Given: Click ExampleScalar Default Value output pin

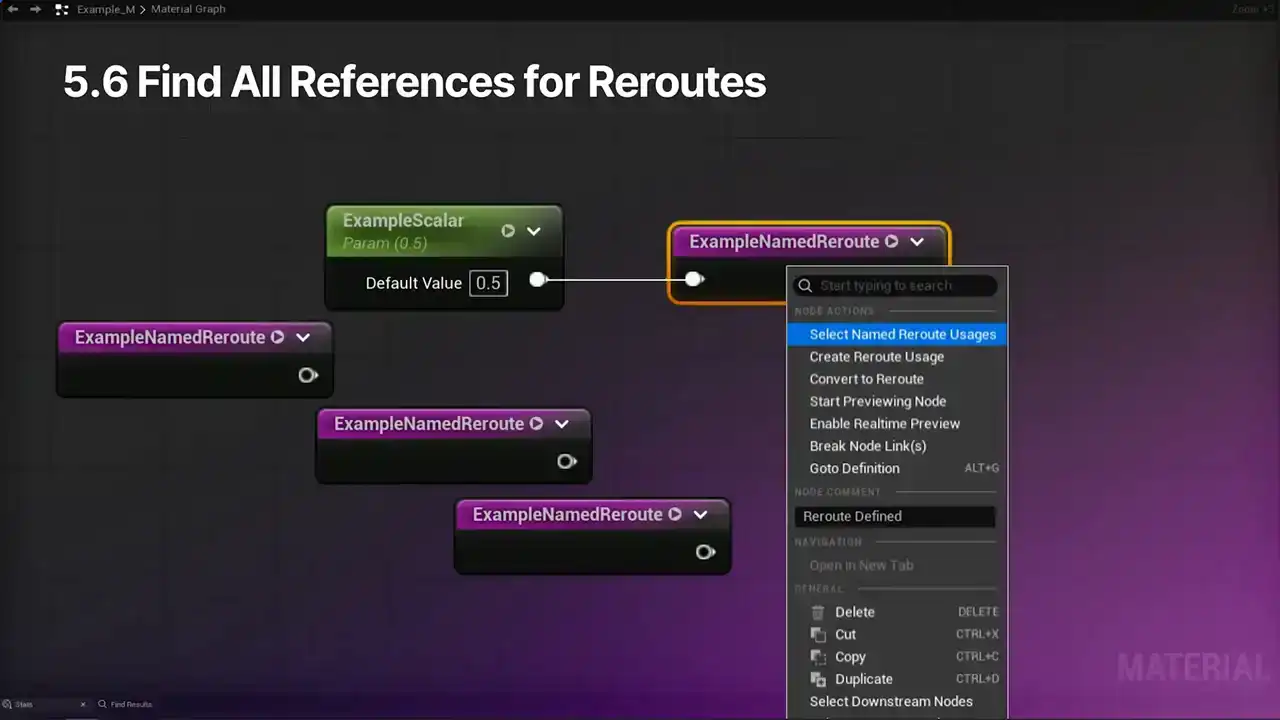Looking at the screenshot, I should click(x=538, y=280).
